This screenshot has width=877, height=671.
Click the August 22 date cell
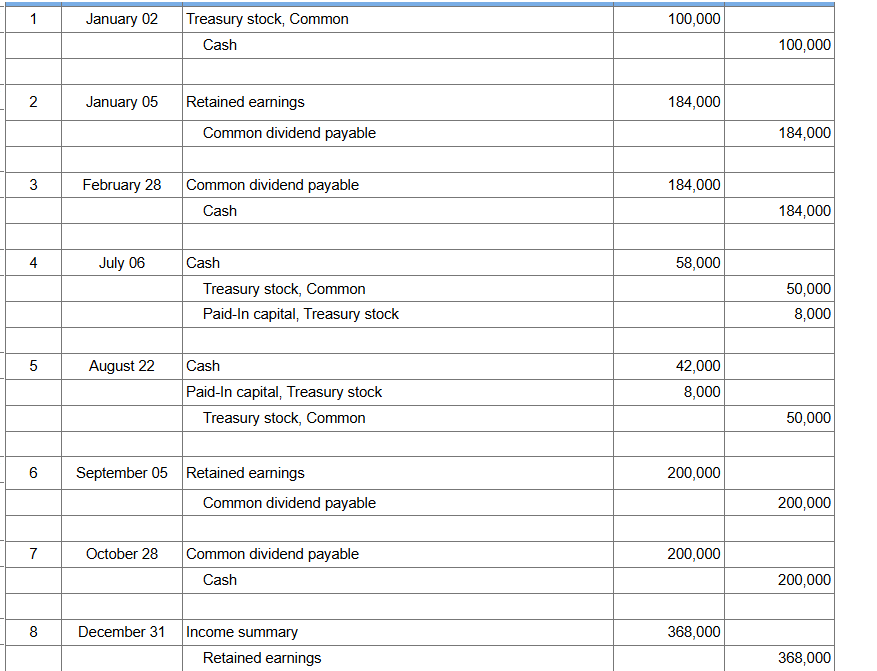click(121, 366)
